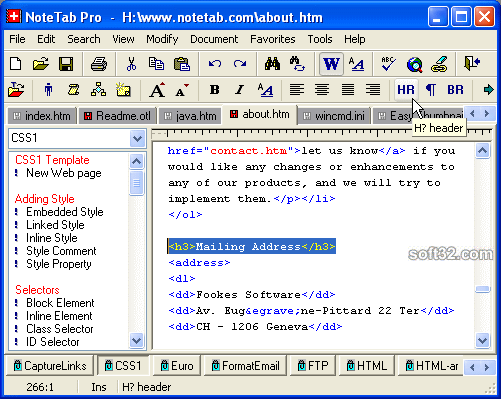Open the Document menu
The height and width of the screenshot is (399, 501).
pyautogui.click(x=214, y=39)
